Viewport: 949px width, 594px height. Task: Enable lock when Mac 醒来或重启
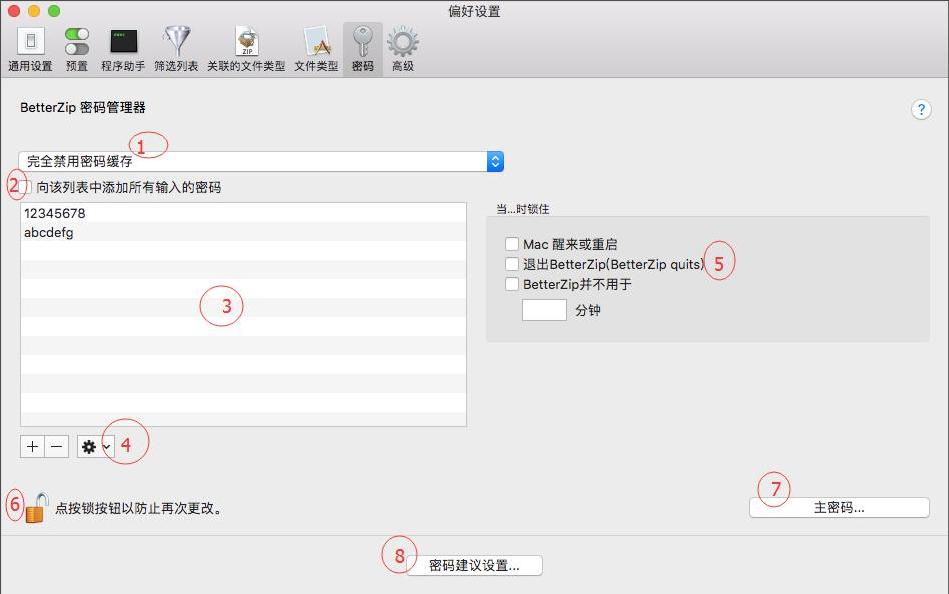pyautogui.click(x=514, y=243)
